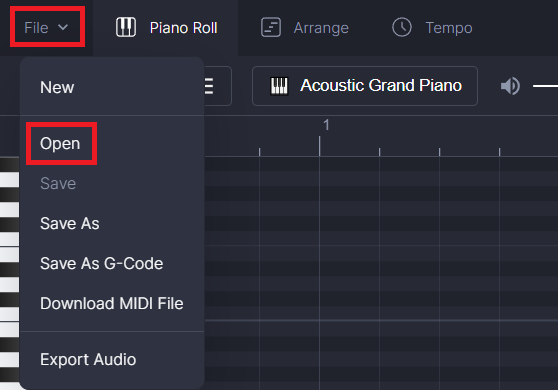Screen dimensions: 558x390
Task: Click the Tempo clock icon
Action: [x=402, y=27]
